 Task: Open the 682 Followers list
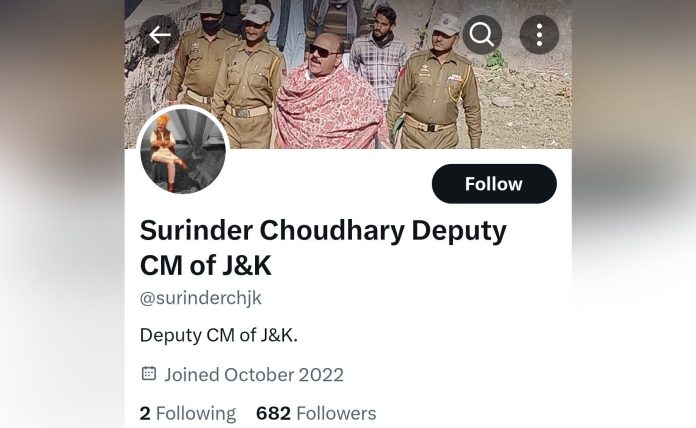pos(316,413)
